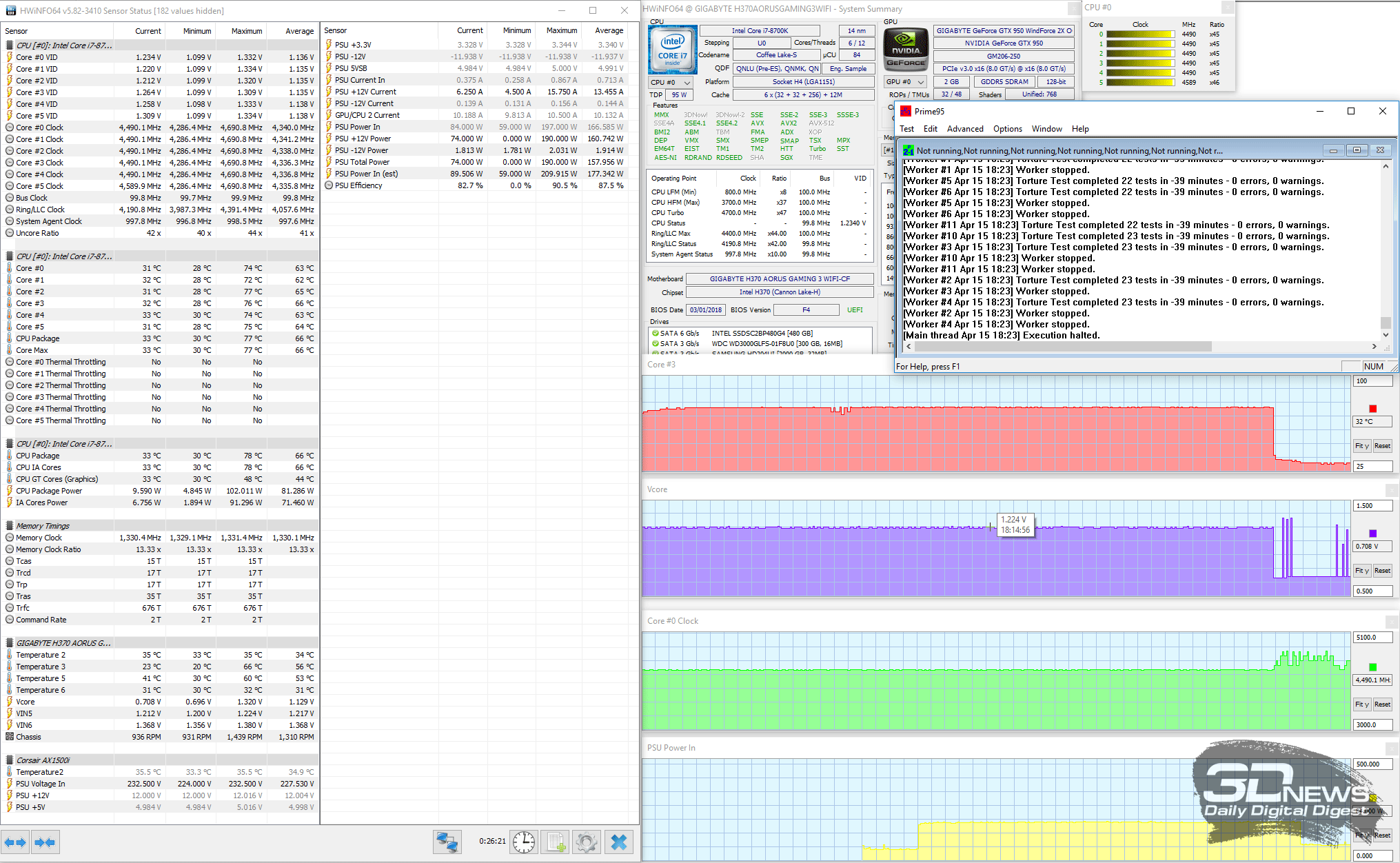
Task: Click the Chassis fan icon
Action: [10, 737]
